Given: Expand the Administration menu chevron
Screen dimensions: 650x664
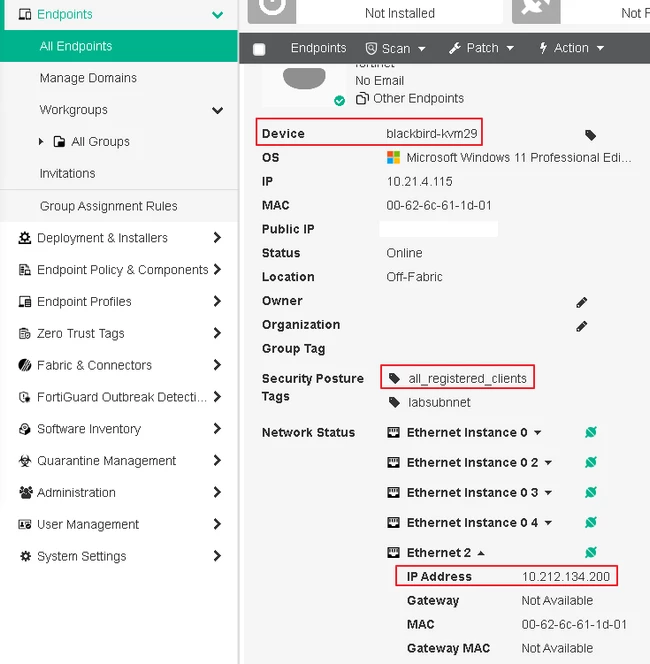Looking at the screenshot, I should [217, 492].
